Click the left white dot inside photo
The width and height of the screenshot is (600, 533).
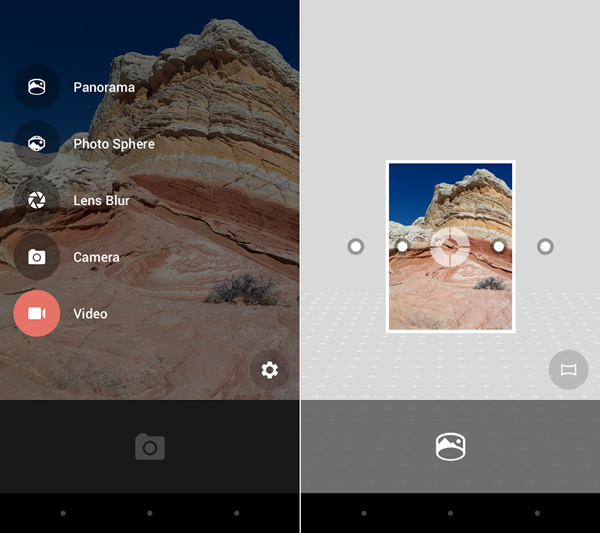(402, 246)
